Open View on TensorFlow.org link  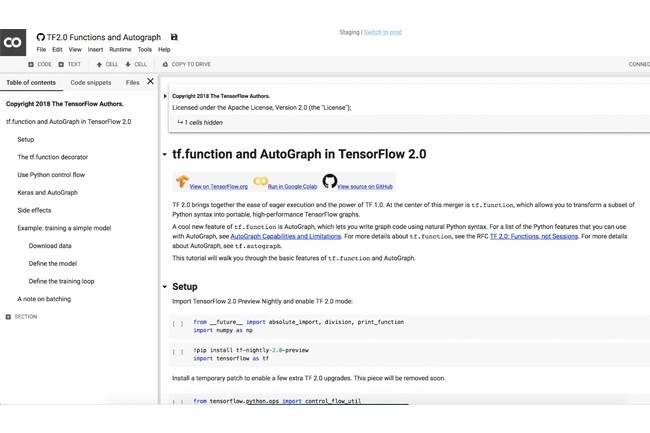coord(218,186)
